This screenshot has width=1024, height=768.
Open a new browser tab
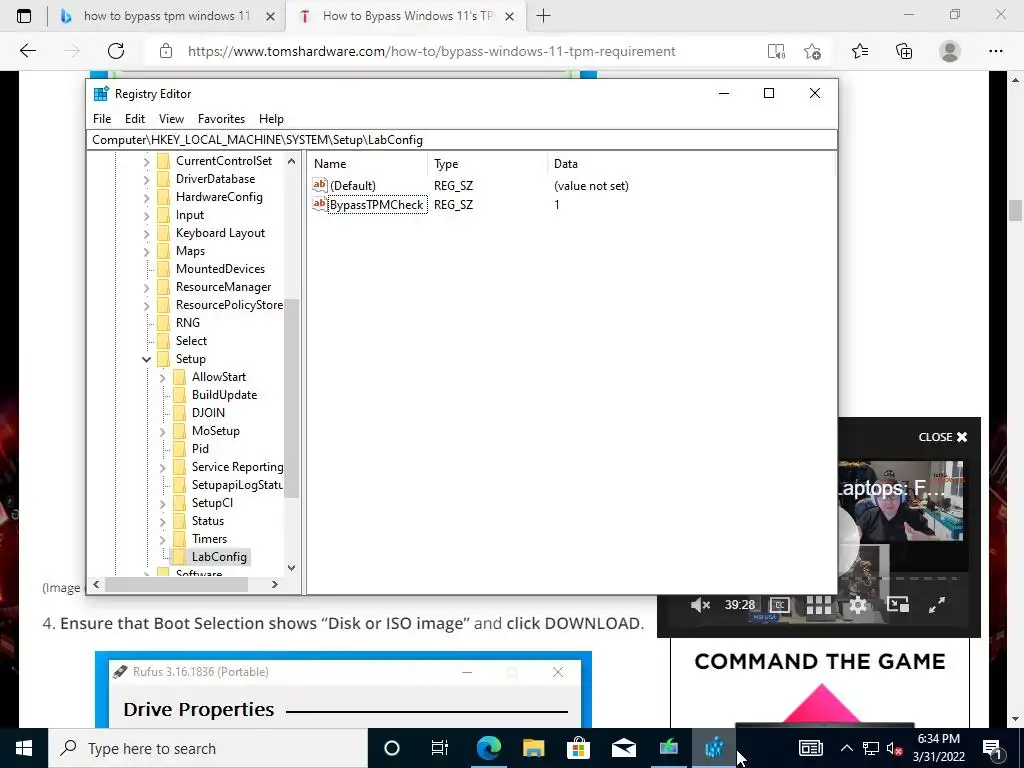[x=543, y=16]
